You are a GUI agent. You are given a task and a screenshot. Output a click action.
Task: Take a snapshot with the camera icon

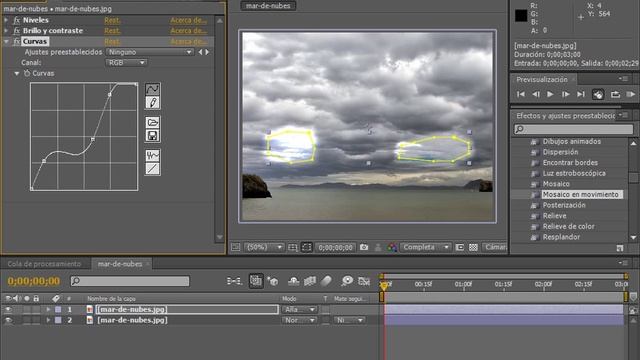point(364,247)
